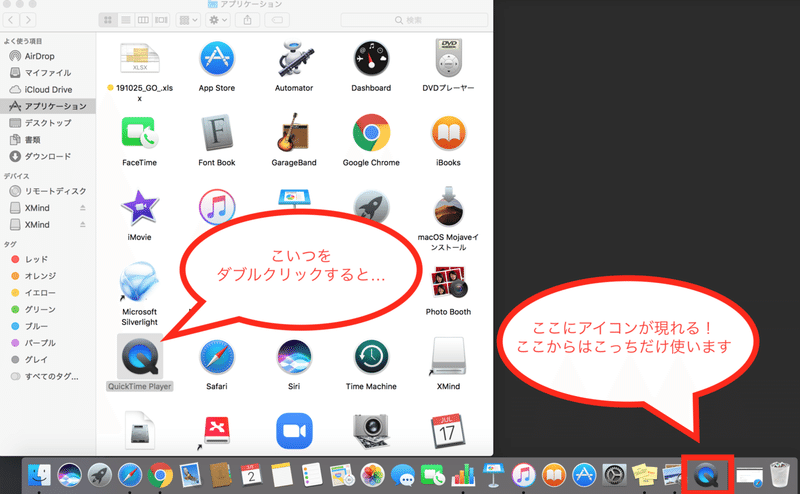Click the Share button in Finder toolbar

(x=247, y=20)
